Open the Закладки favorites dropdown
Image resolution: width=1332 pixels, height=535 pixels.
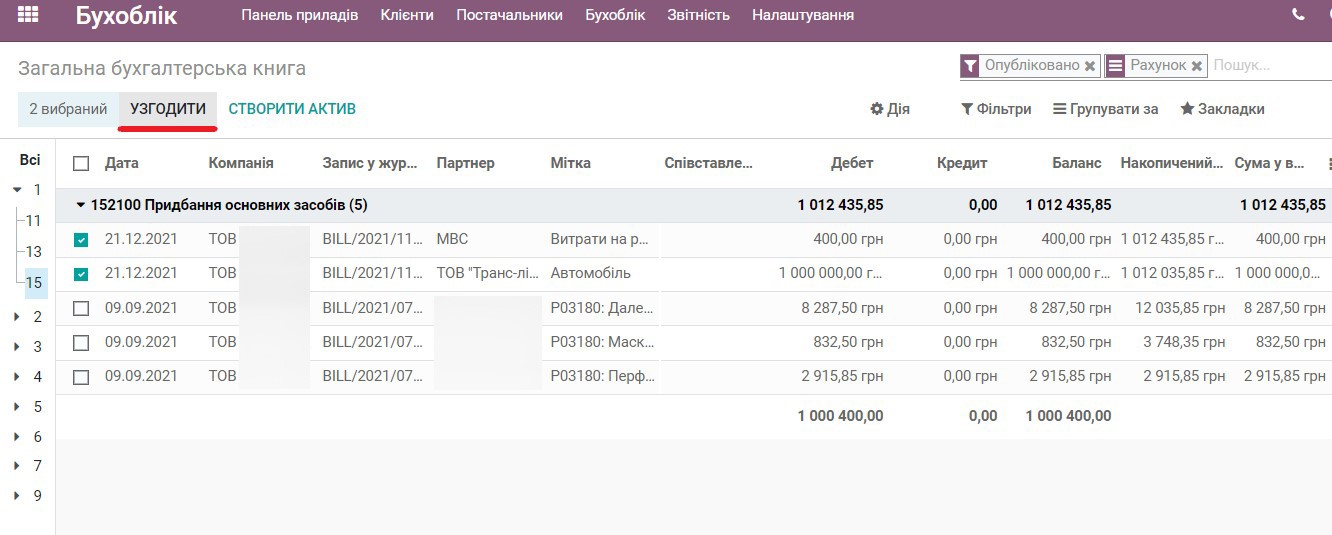pos(1222,109)
